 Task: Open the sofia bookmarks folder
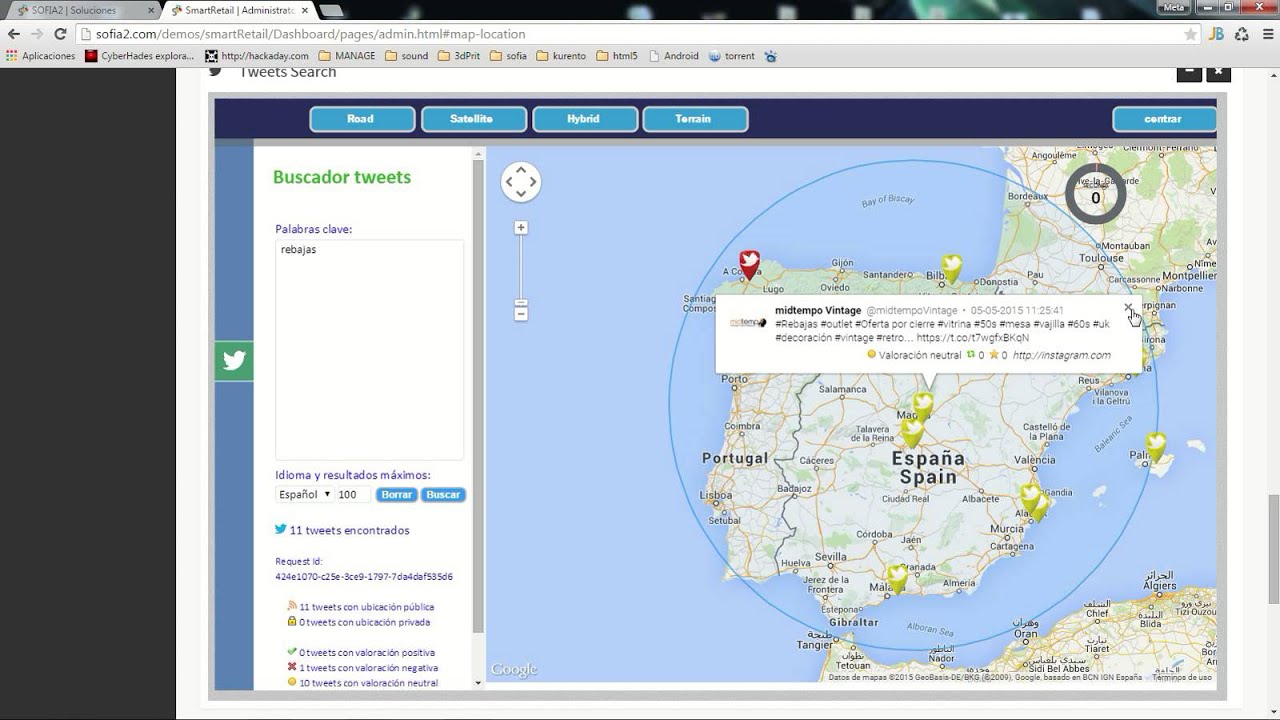[508, 56]
